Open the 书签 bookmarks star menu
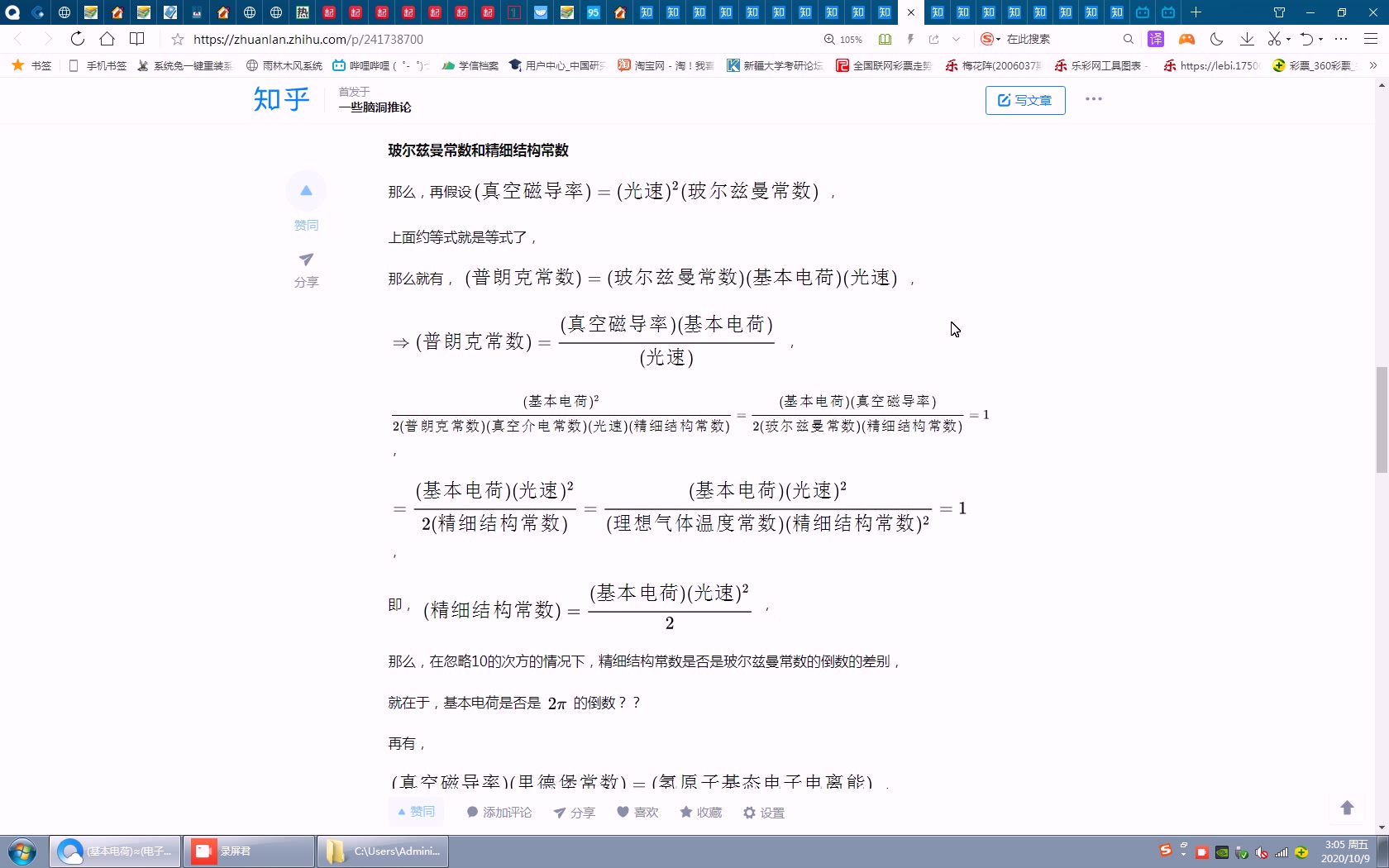1389x868 pixels. click(x=31, y=65)
